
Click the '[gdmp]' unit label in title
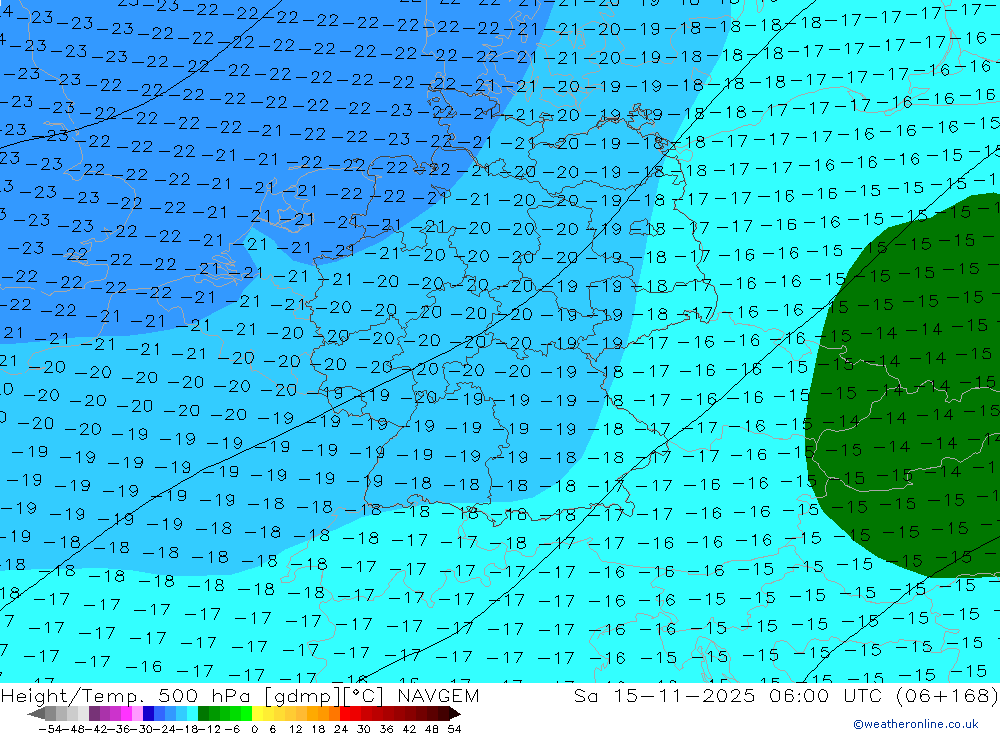(302, 697)
